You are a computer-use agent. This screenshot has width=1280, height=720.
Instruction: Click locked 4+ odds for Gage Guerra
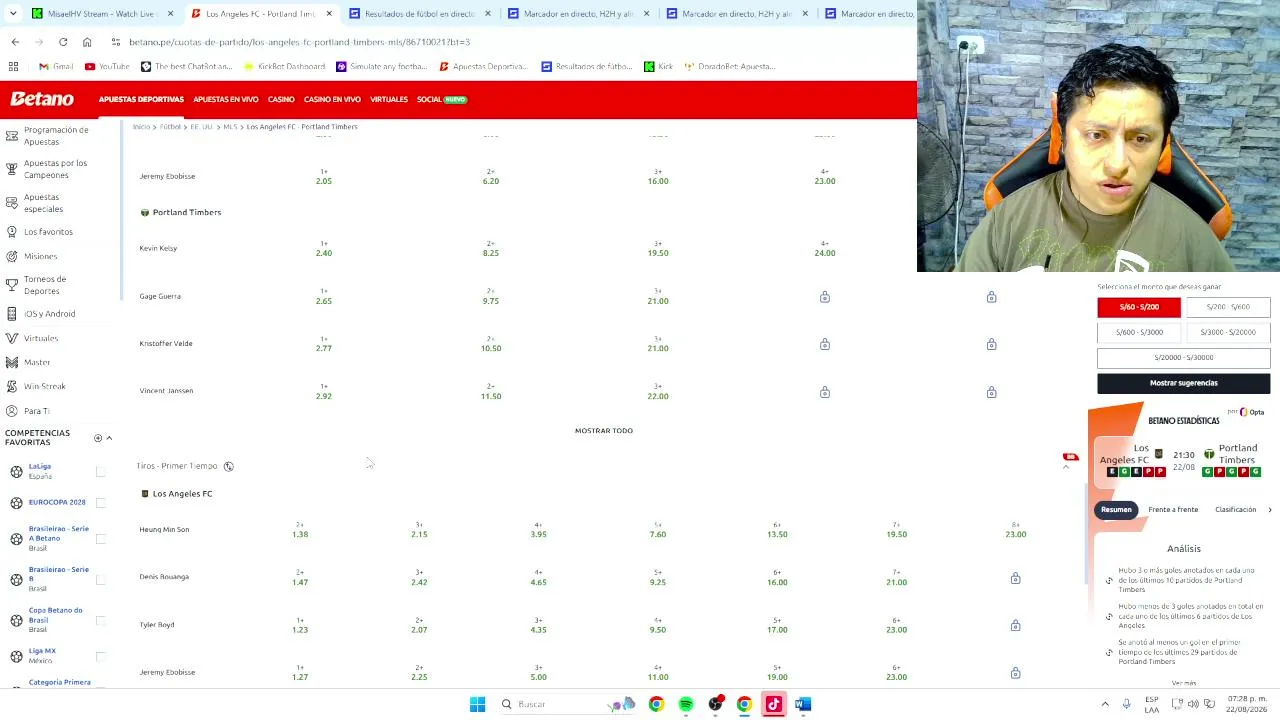pos(825,297)
